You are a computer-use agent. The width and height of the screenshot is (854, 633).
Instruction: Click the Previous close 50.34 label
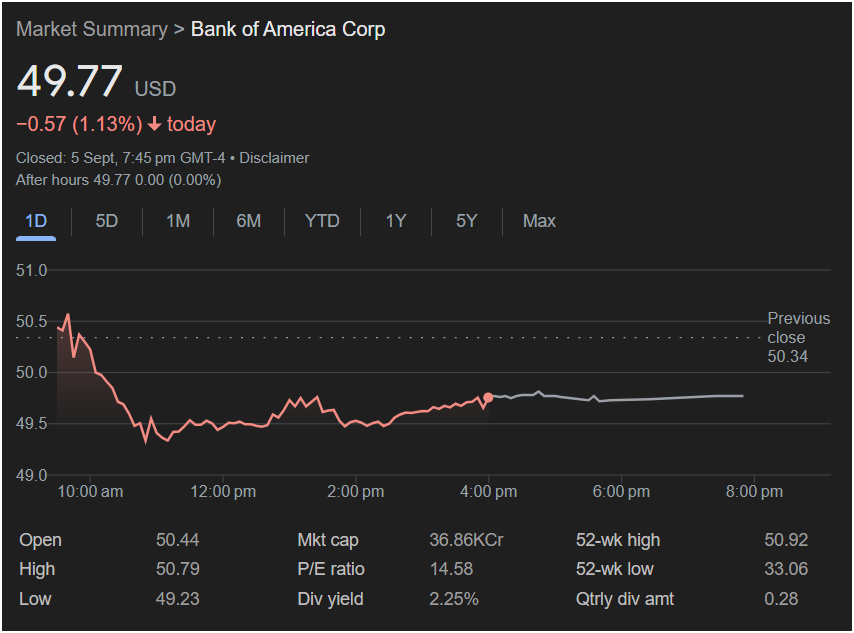pos(798,337)
